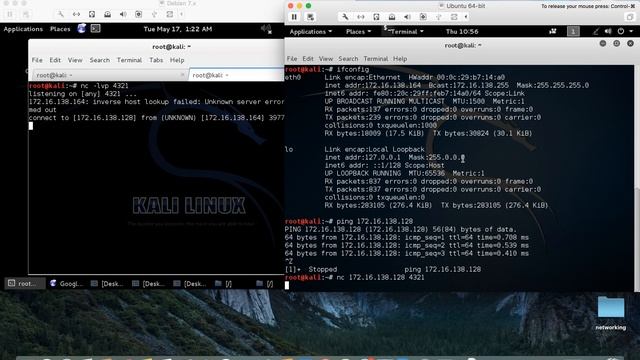Click snapshot icon beside pause in Debian VM toolbar

(26, 14)
